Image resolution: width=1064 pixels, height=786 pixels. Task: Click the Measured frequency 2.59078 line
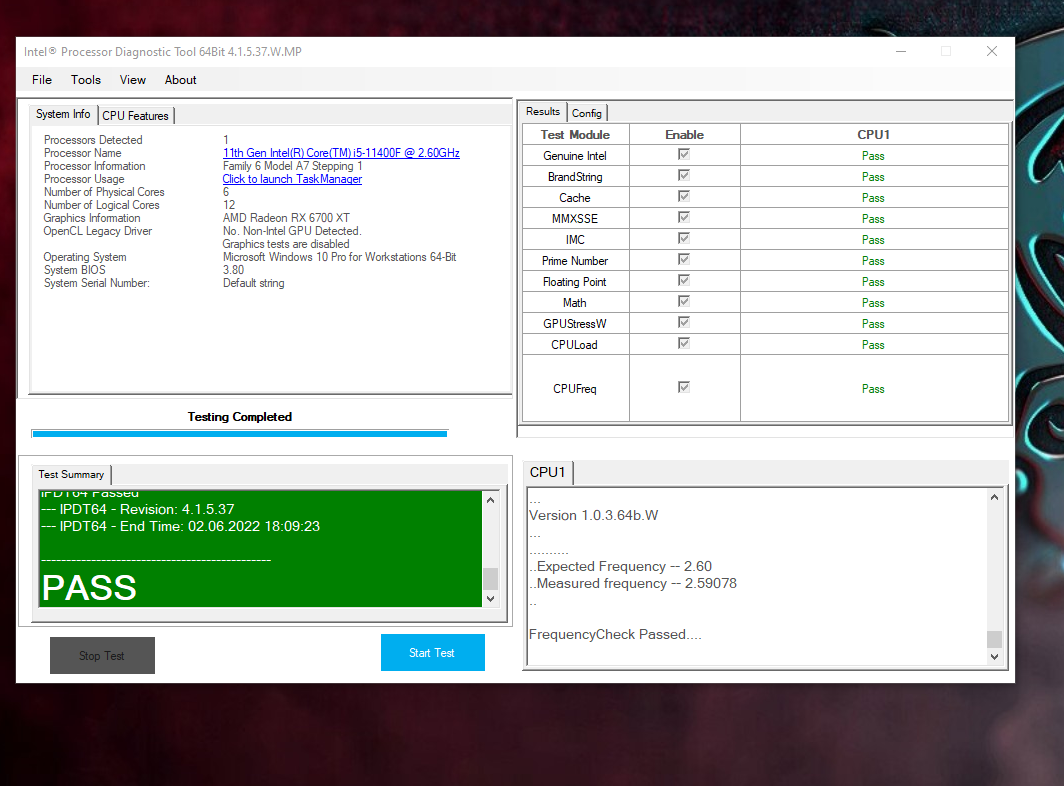(x=632, y=584)
